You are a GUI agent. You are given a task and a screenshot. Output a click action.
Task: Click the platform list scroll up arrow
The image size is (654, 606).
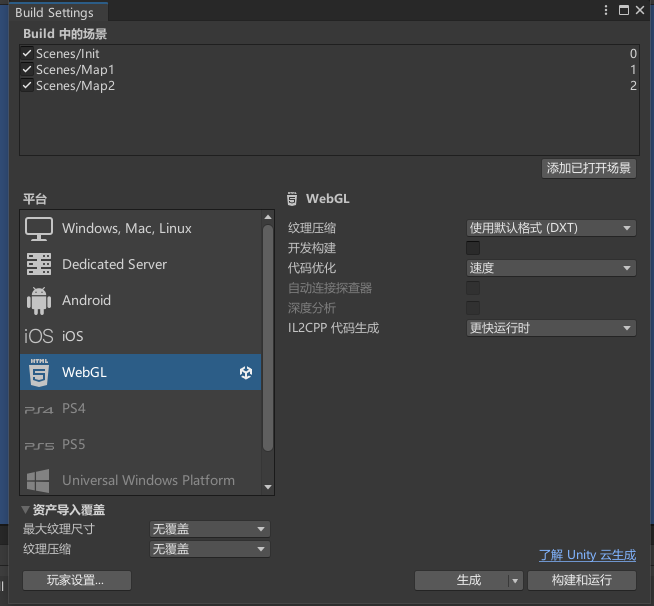(x=268, y=217)
